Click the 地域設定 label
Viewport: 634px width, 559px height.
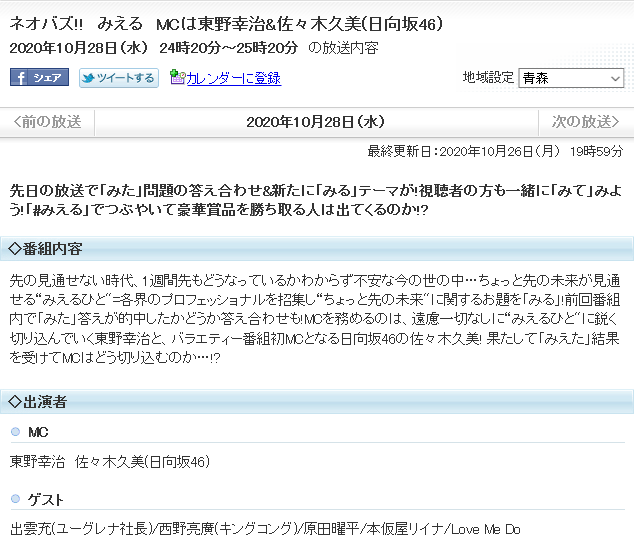[x=488, y=77]
